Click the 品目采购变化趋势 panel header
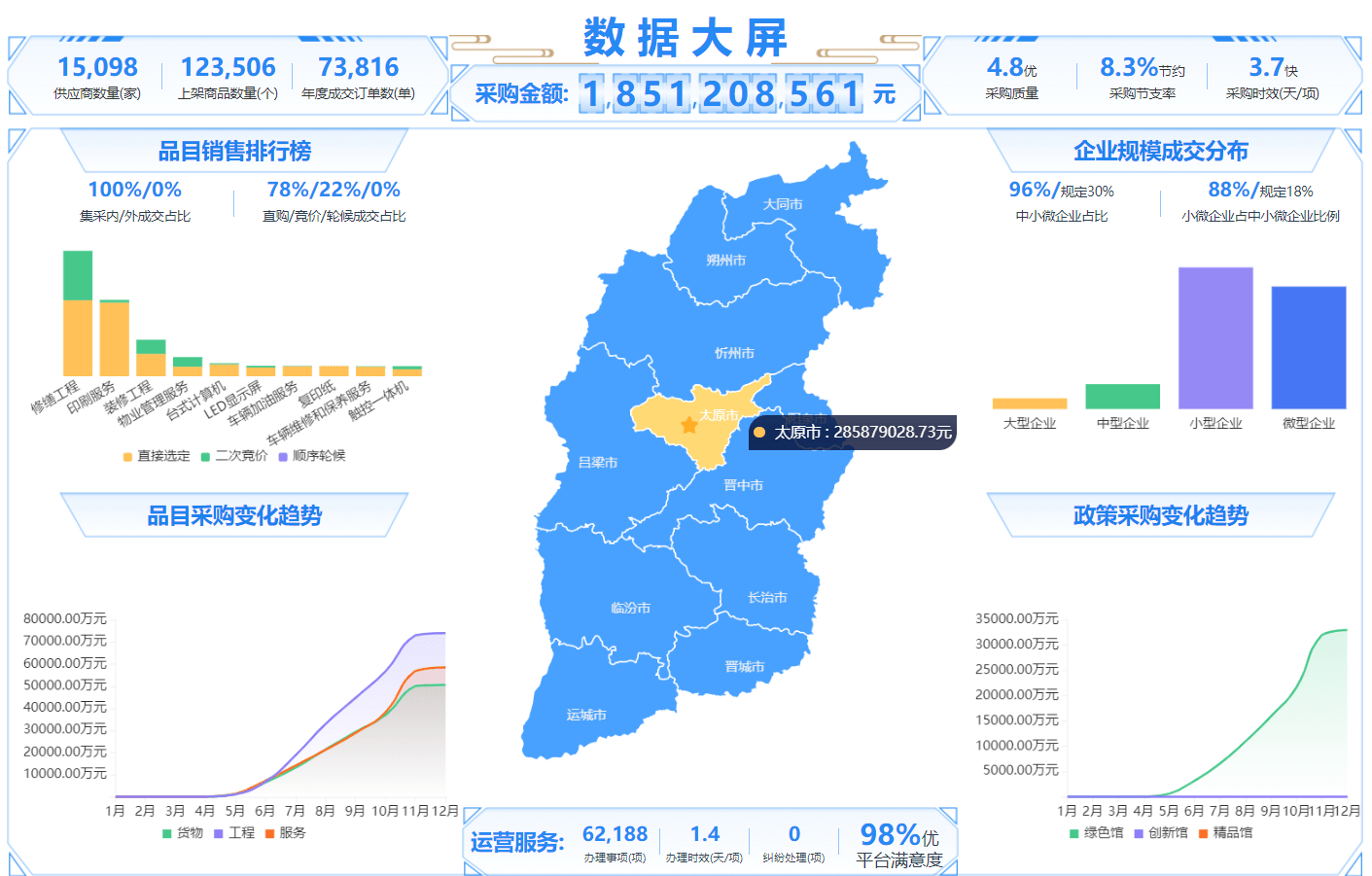The height and width of the screenshot is (876, 1372). [234, 515]
